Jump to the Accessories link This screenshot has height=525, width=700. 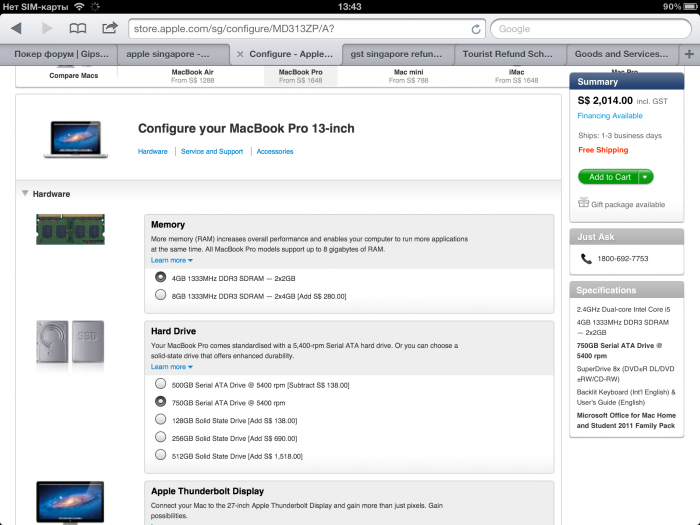point(275,152)
